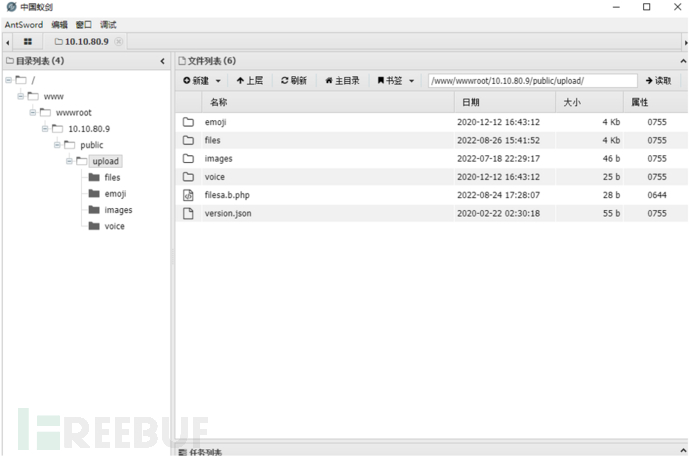Maximize the AntSword window
Screen dimensions: 690x457
646,7
